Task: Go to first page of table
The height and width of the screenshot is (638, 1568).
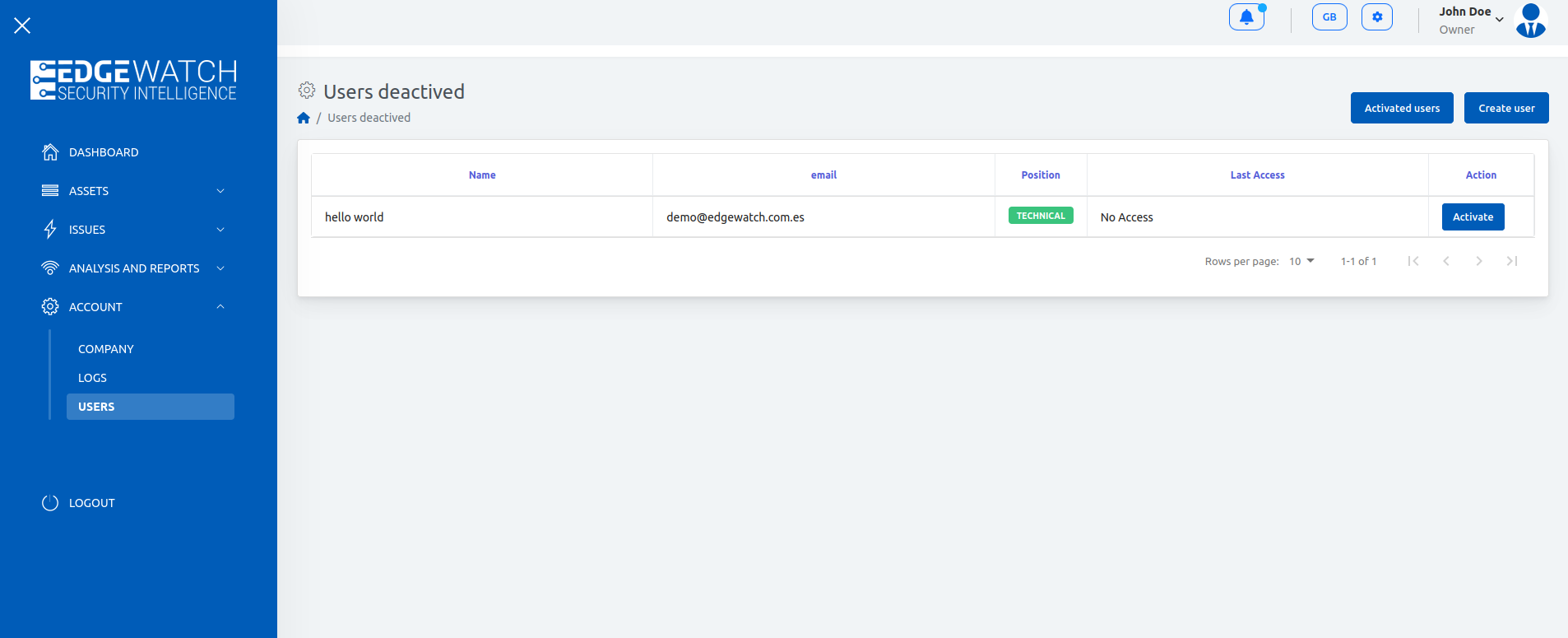Action: pyautogui.click(x=1413, y=261)
